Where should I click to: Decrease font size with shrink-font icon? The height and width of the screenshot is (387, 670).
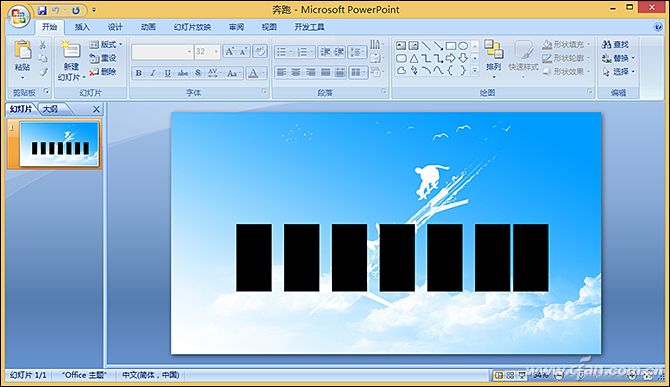pyautogui.click(x=244, y=52)
